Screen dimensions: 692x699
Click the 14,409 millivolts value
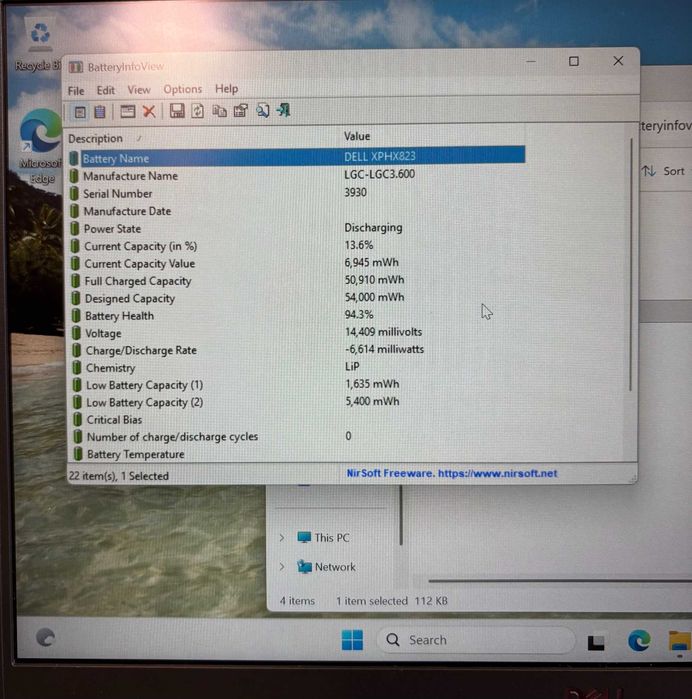coord(383,332)
